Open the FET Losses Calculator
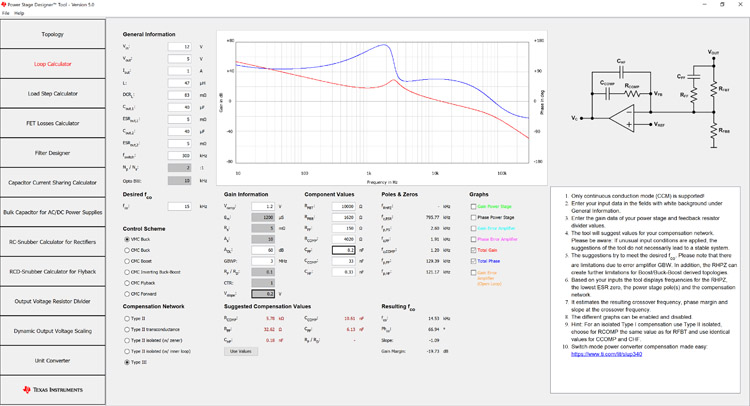The width and height of the screenshot is (750, 406). (x=53, y=123)
